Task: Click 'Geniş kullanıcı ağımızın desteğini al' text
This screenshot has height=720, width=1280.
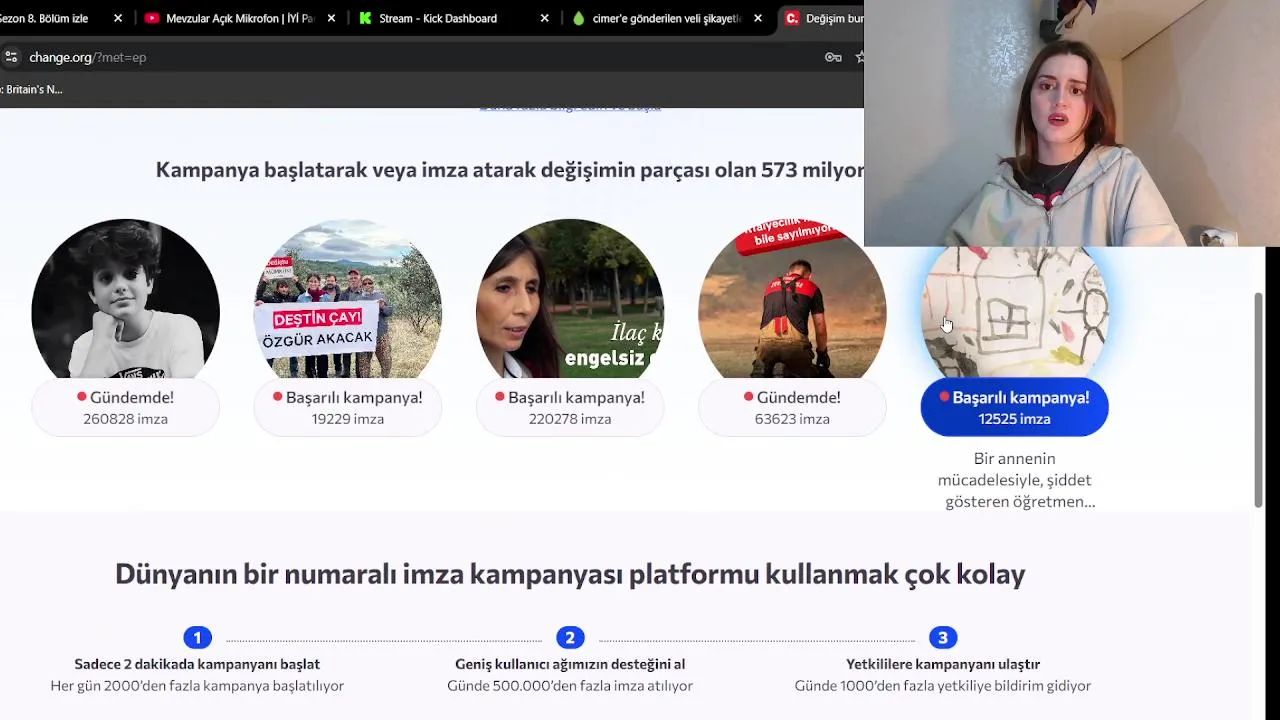Action: (x=570, y=664)
